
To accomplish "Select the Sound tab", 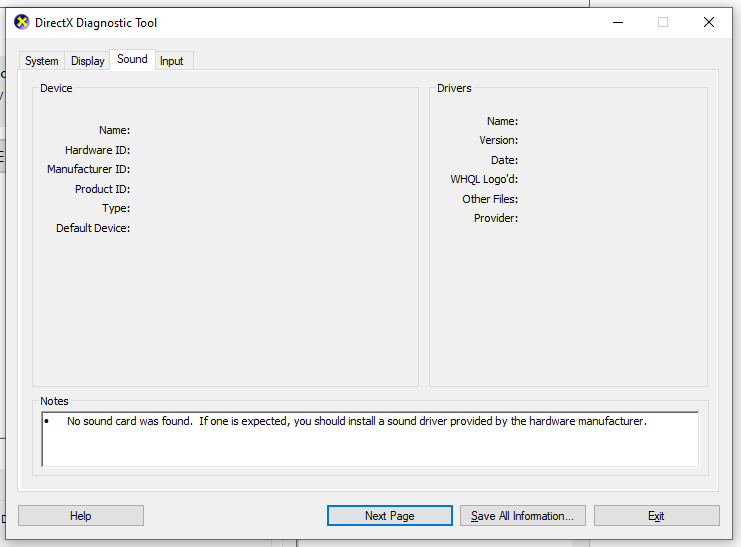I will [132, 59].
